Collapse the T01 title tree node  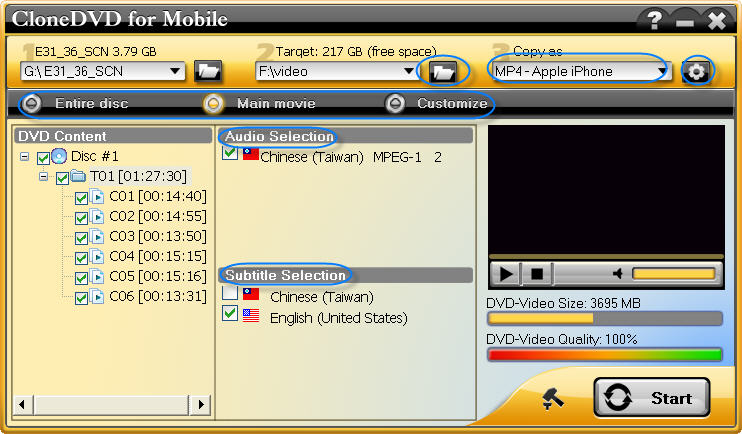(x=44, y=177)
